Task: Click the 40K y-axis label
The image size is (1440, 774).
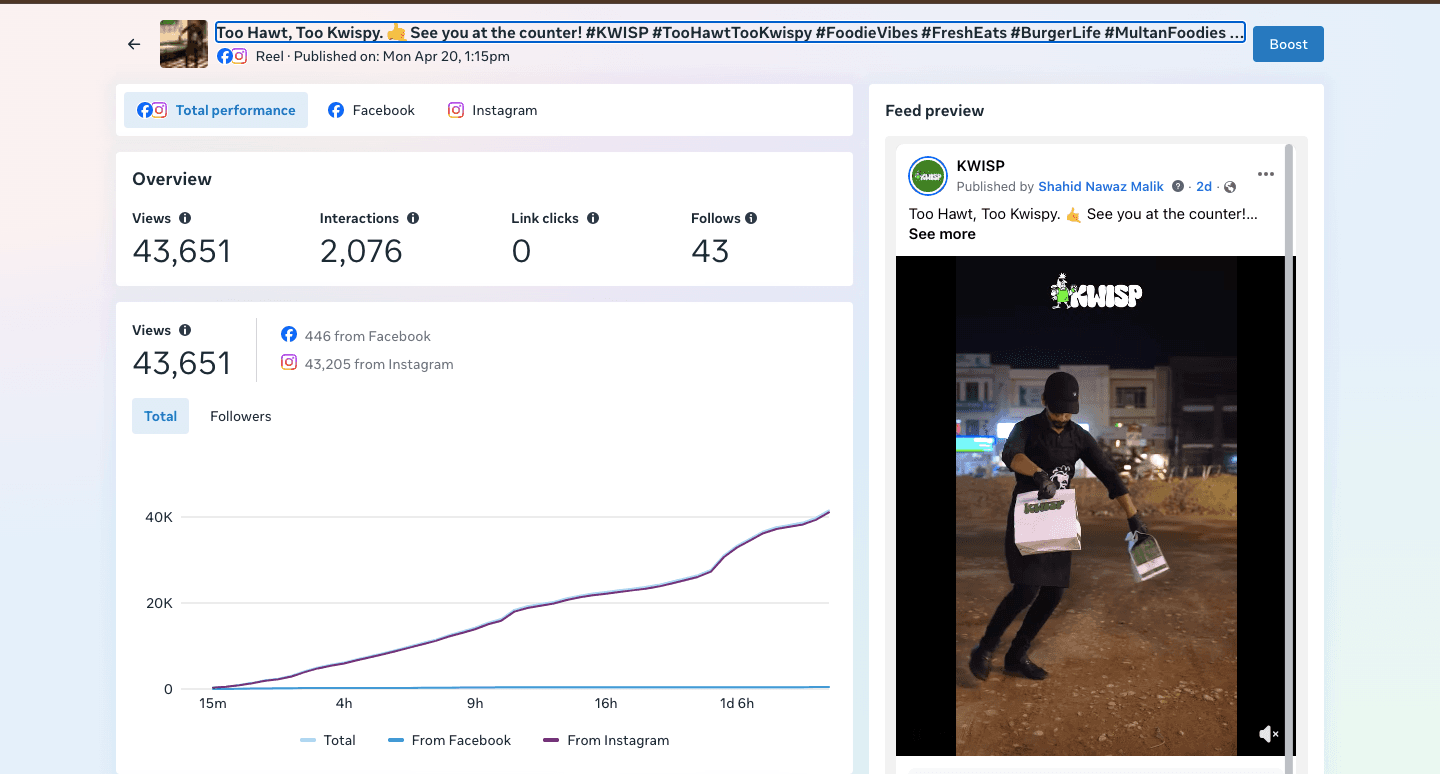Action: pos(160,517)
